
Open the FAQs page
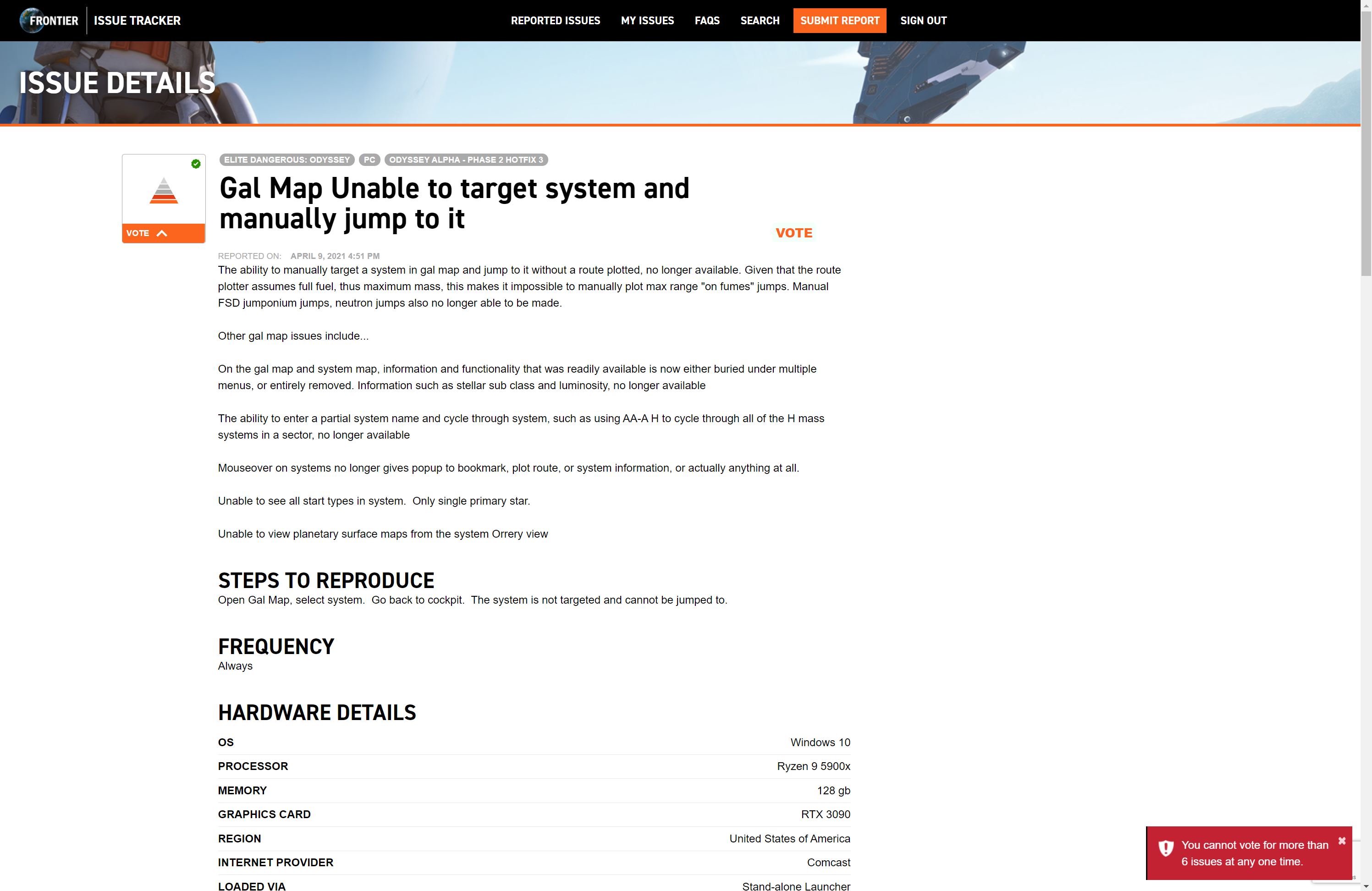coord(707,21)
